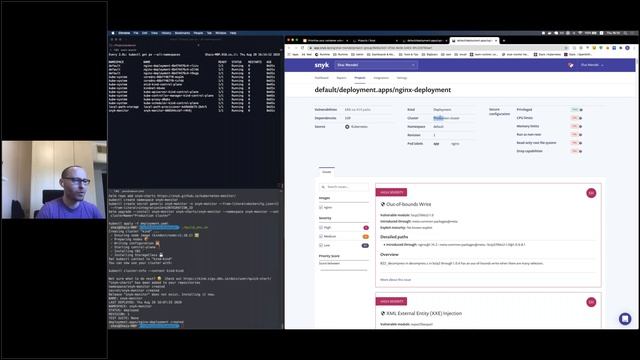
Task: Switch to the first browser tab
Action: 326,41
